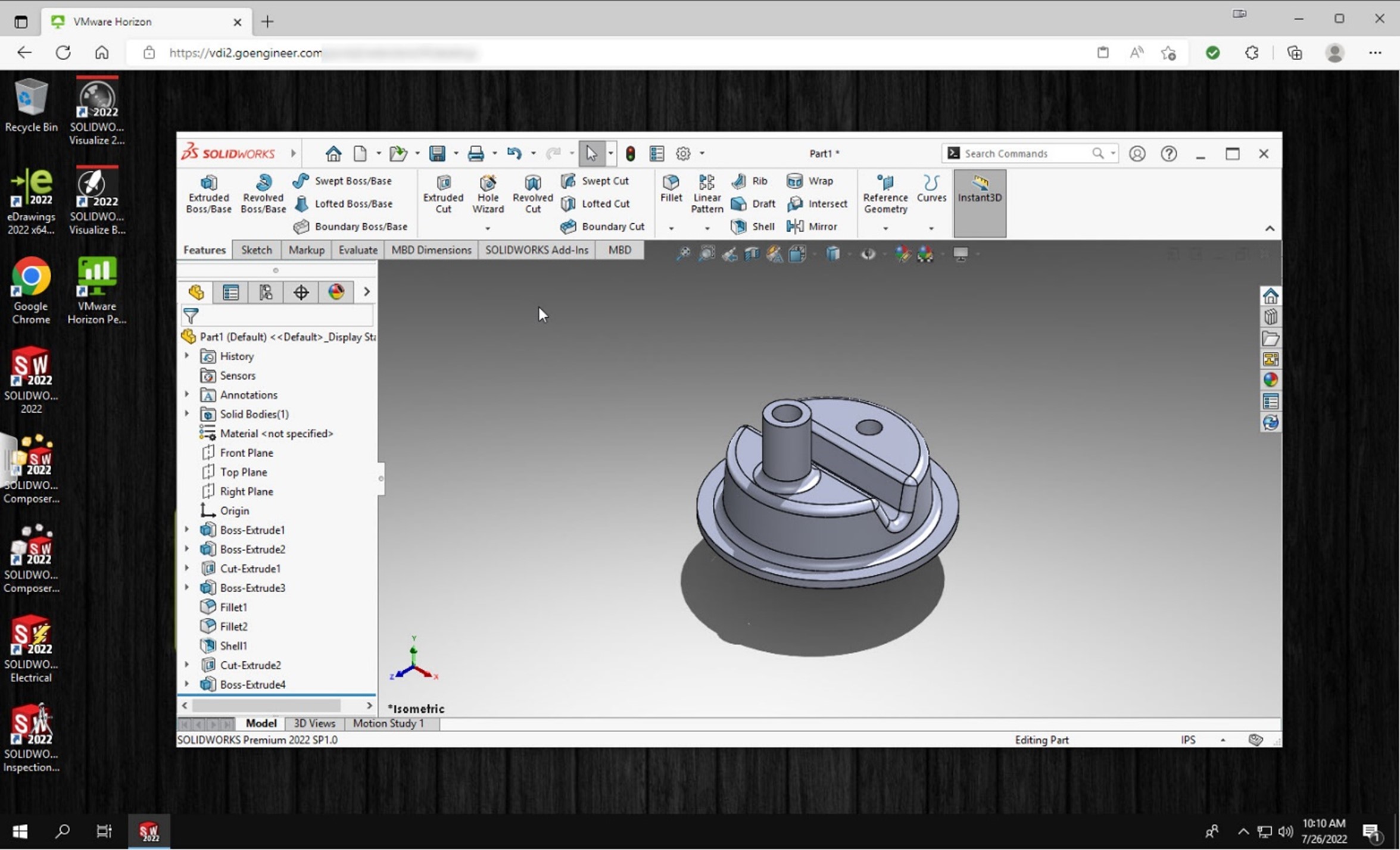Collapse the CommandManager ribbon arrow
1400x850 pixels.
pyautogui.click(x=1270, y=228)
